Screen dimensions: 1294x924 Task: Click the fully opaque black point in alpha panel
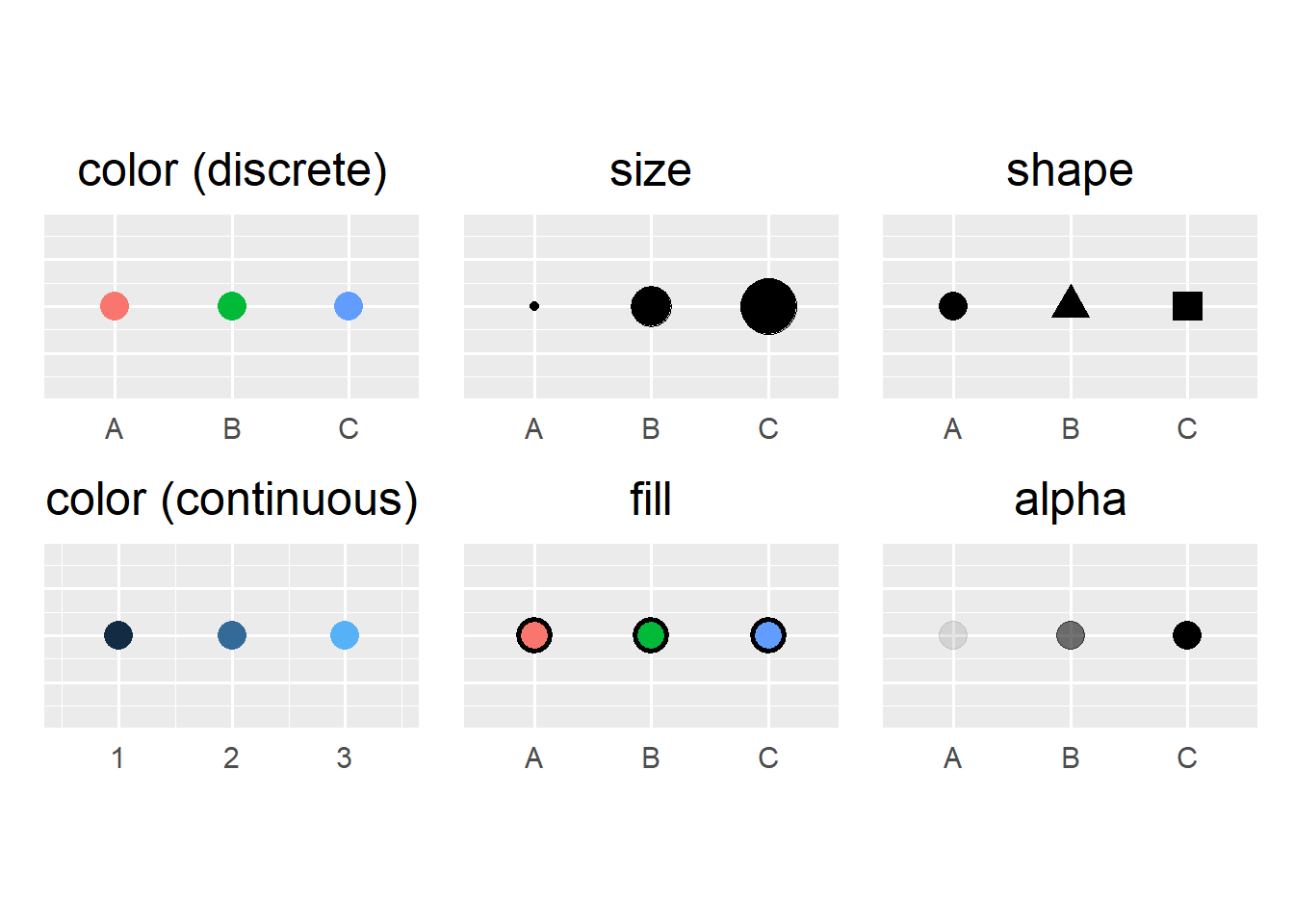(x=1187, y=635)
